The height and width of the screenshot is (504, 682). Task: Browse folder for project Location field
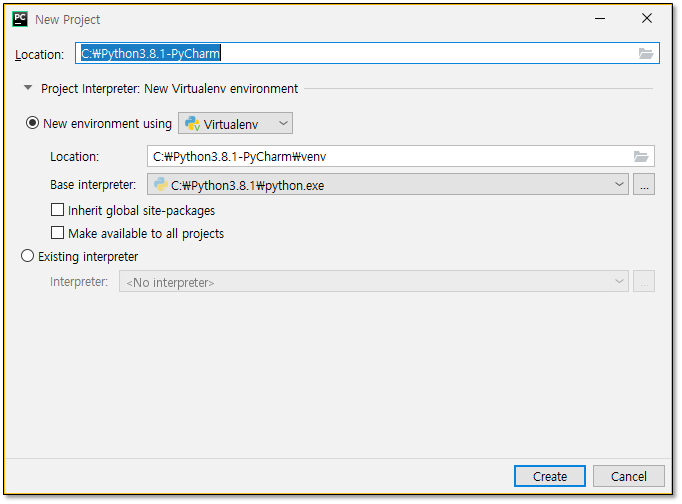(645, 53)
